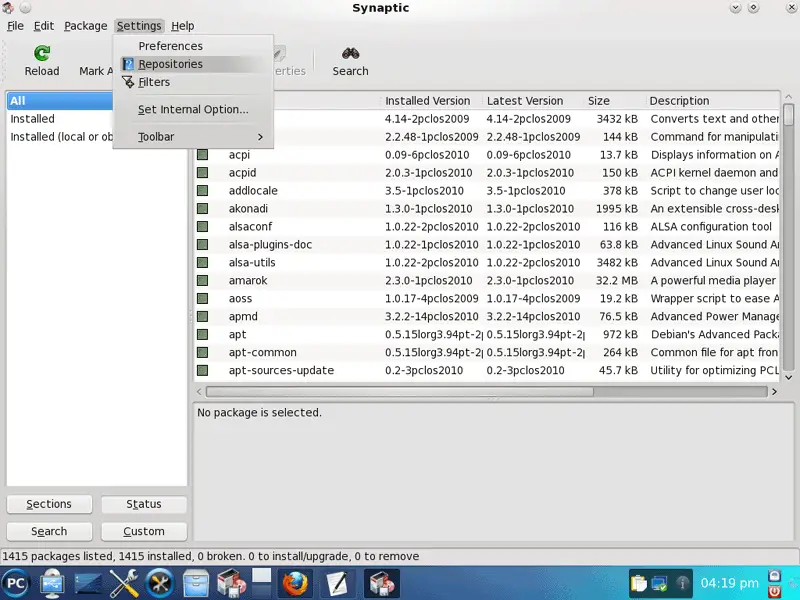Screen dimensions: 800x600
Task: Click the info tray icon
Action: (x=682, y=583)
